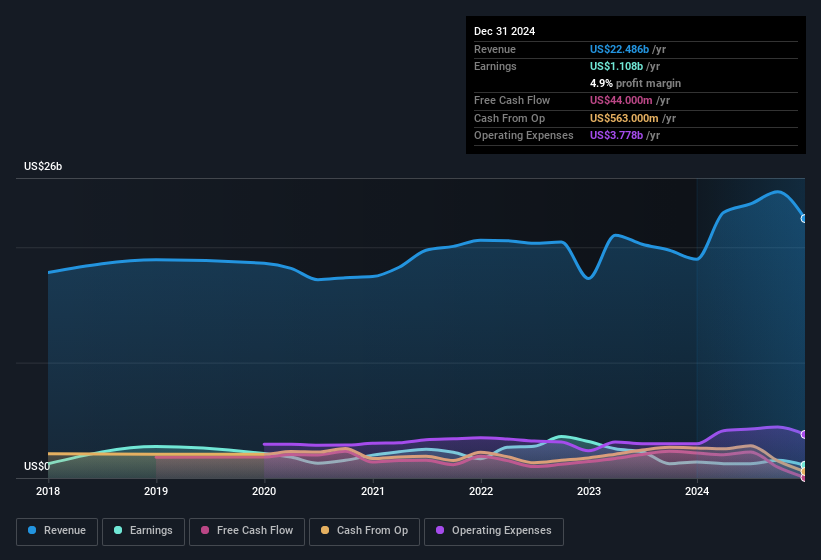Click the 2019 x-axis label

click(x=156, y=491)
